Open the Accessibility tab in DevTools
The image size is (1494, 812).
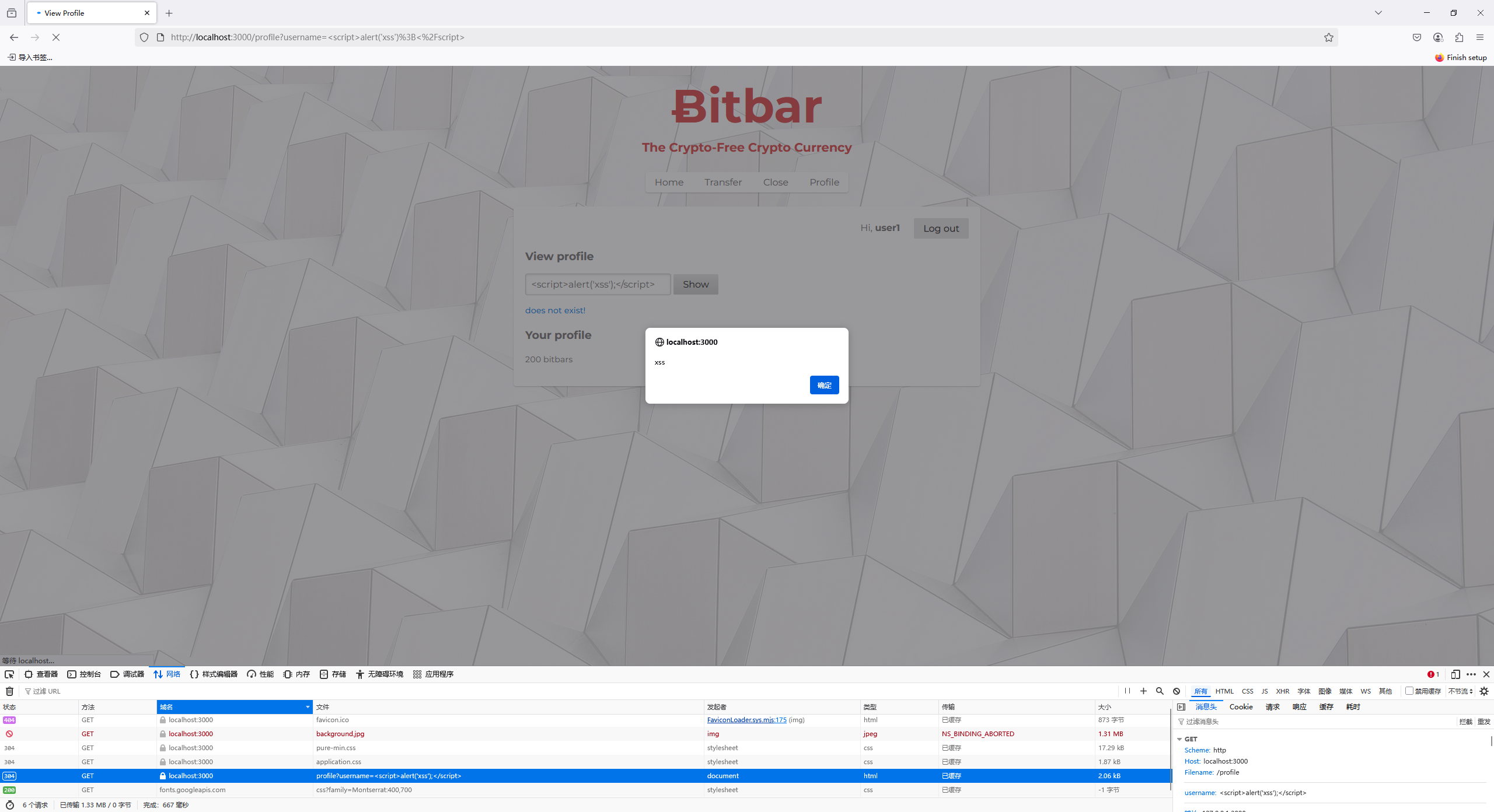379,674
